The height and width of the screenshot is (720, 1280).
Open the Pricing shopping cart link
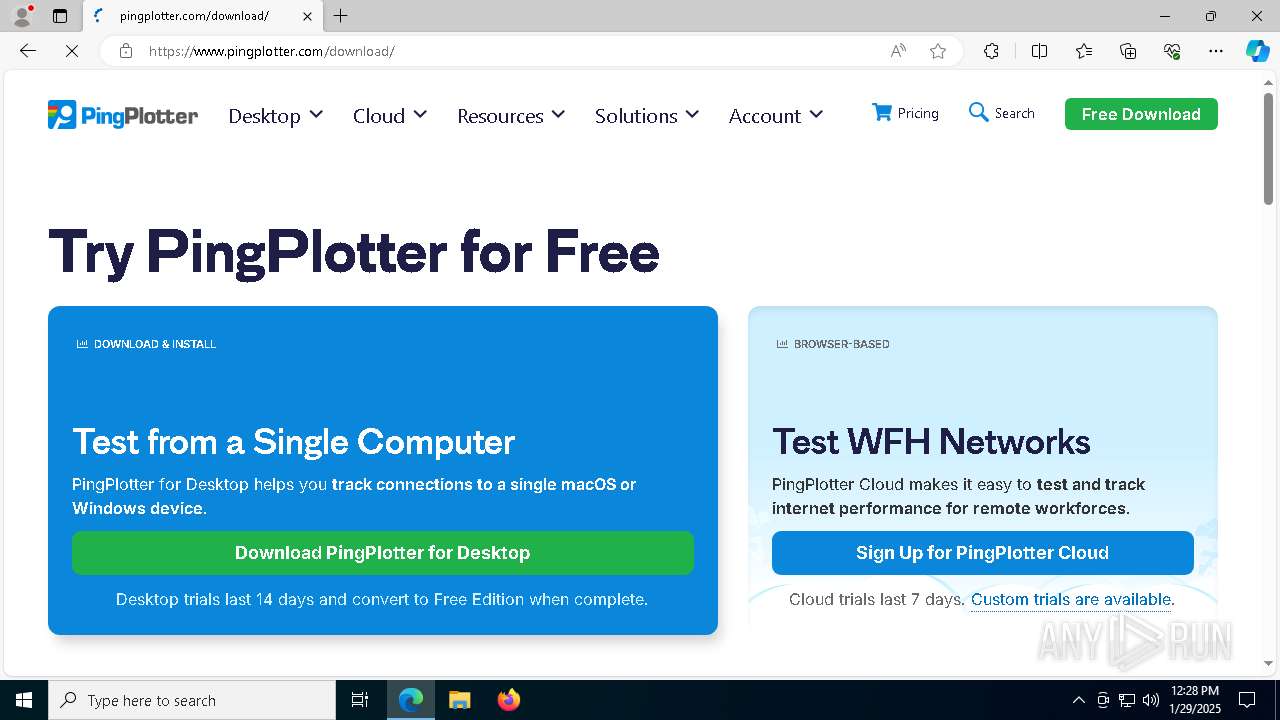[905, 113]
